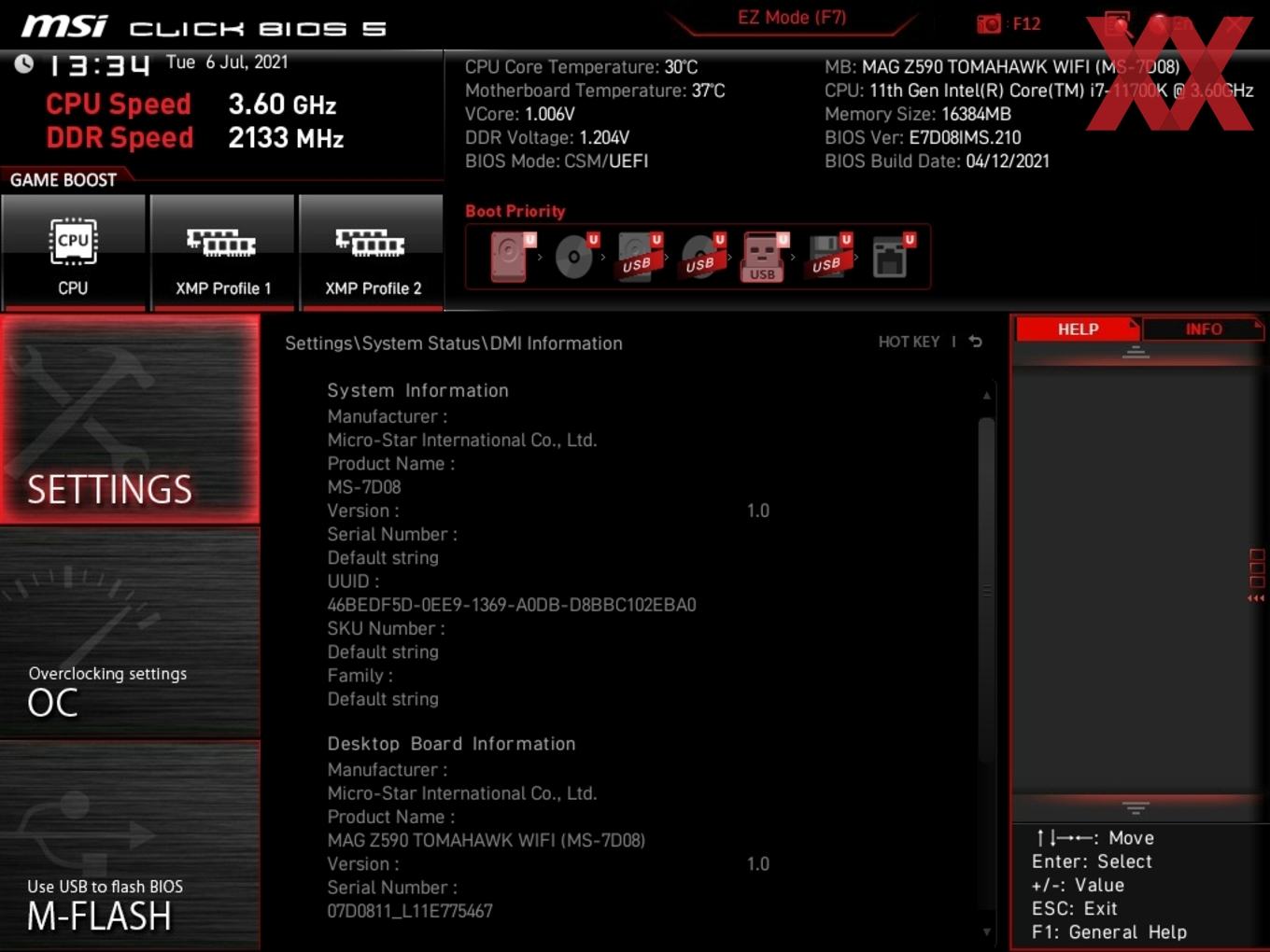
Task: Take a screenshot with the F12 camera icon
Action: (1009, 23)
